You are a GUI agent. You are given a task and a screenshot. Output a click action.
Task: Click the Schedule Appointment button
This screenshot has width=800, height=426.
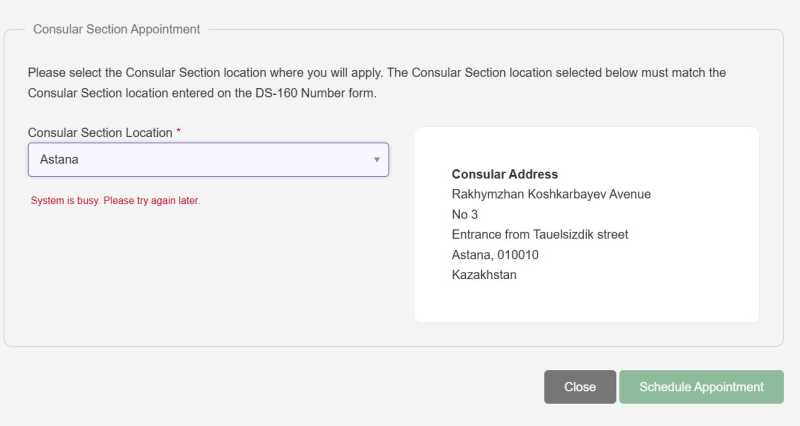tap(701, 387)
